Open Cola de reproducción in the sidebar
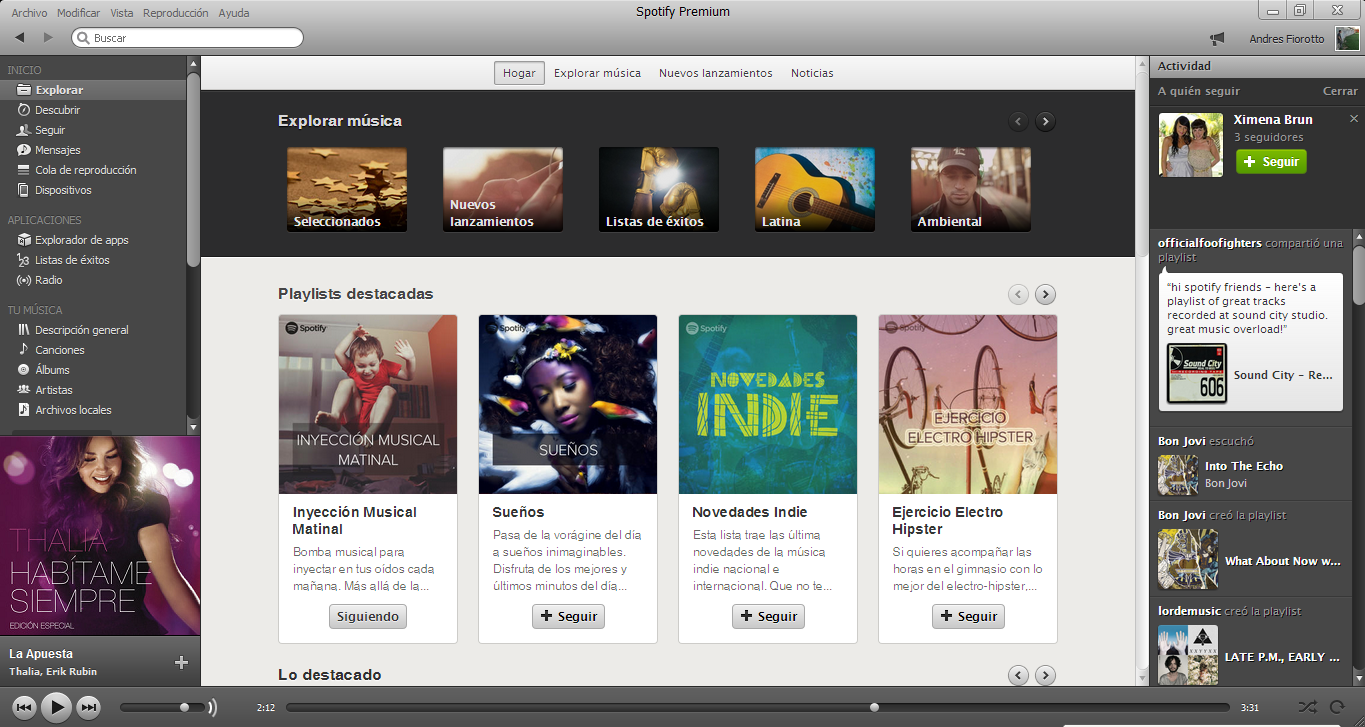 point(93,170)
